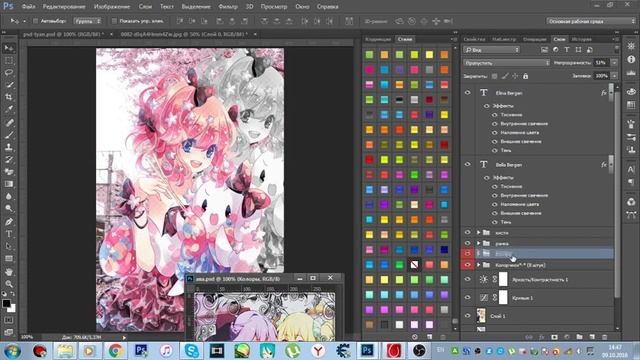The height and width of the screenshot is (360, 640).
Task: Select the Eyedropper tool
Action: click(9, 109)
